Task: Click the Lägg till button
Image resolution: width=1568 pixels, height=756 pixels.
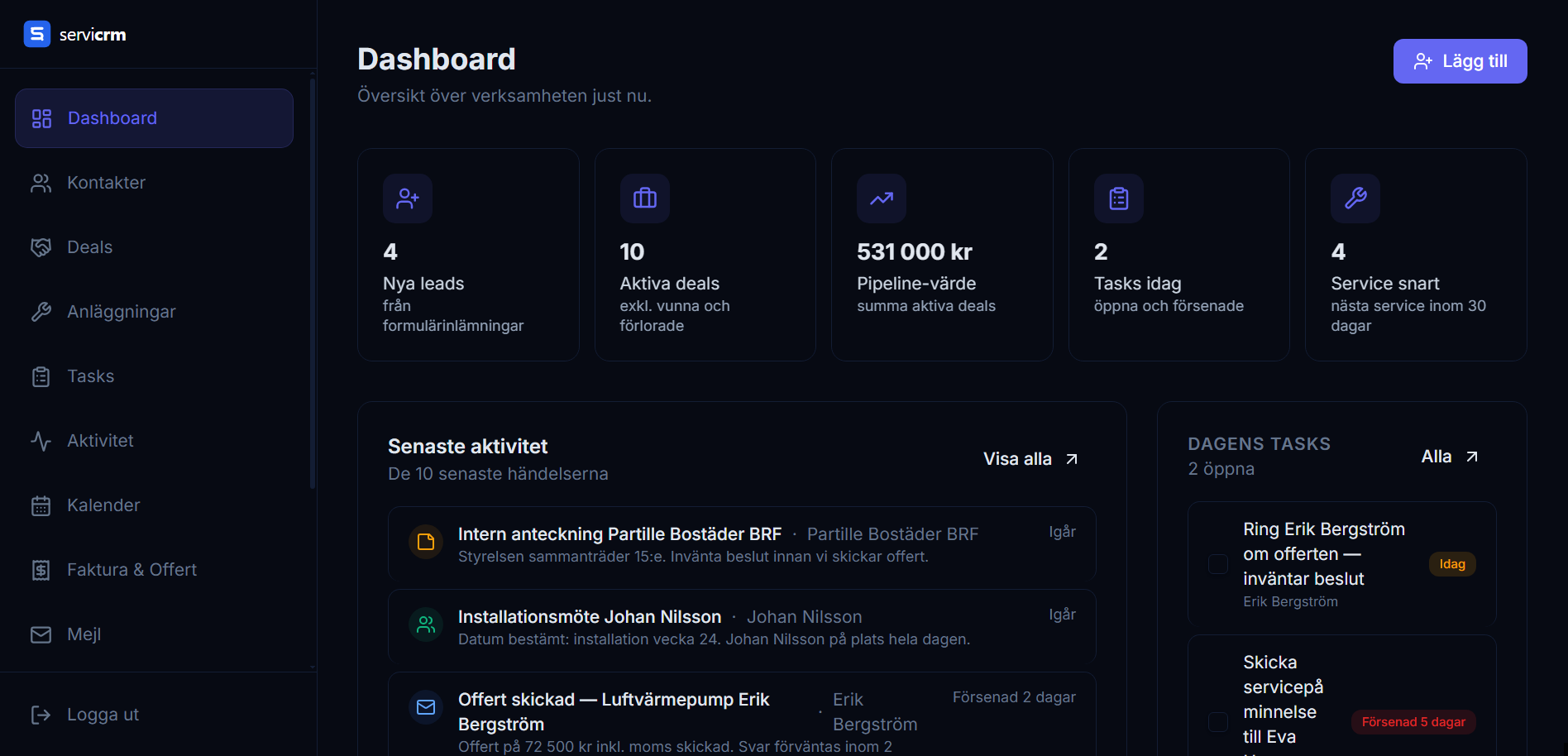Action: click(1460, 61)
